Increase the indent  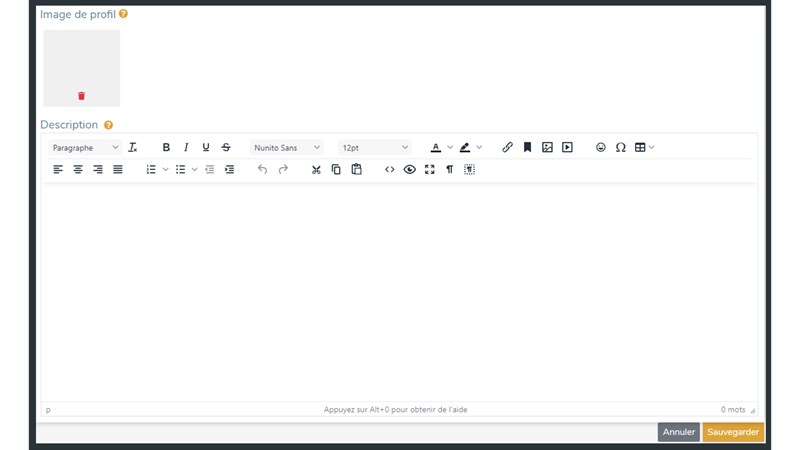tap(229, 169)
